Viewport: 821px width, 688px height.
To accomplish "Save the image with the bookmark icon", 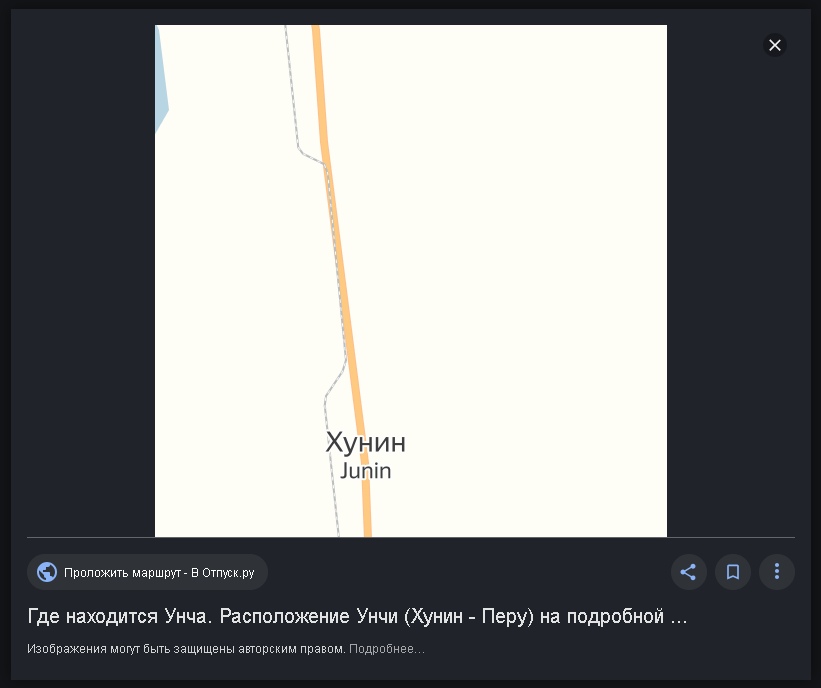I will click(x=733, y=572).
